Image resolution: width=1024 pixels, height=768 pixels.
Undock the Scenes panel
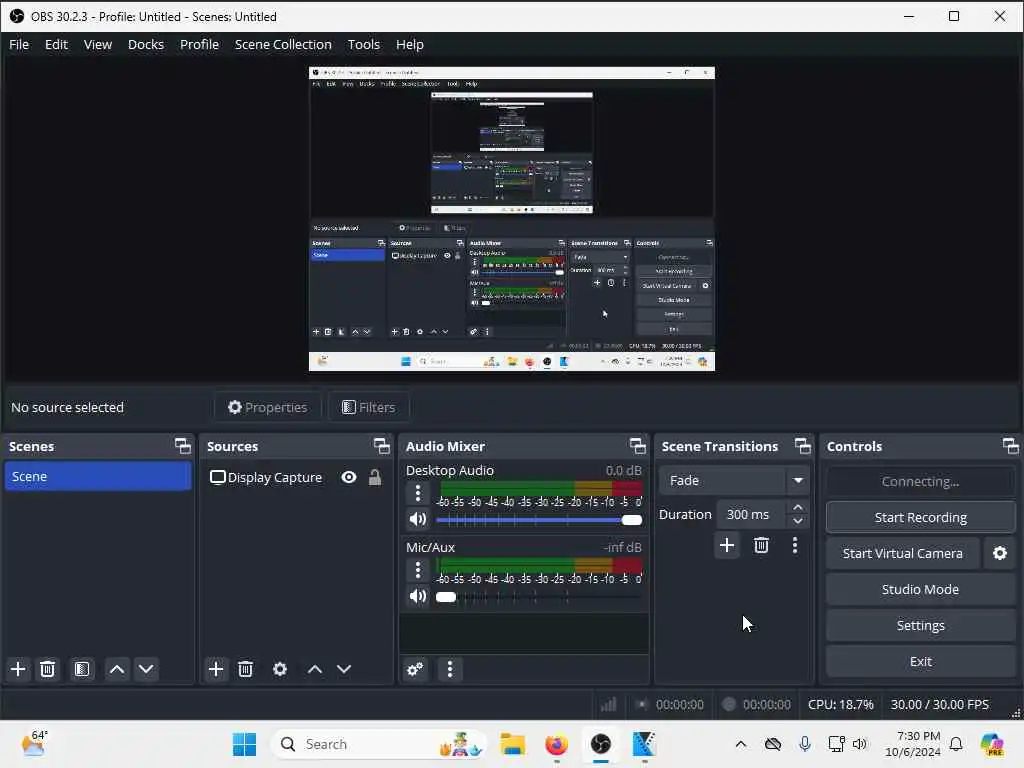(x=183, y=446)
